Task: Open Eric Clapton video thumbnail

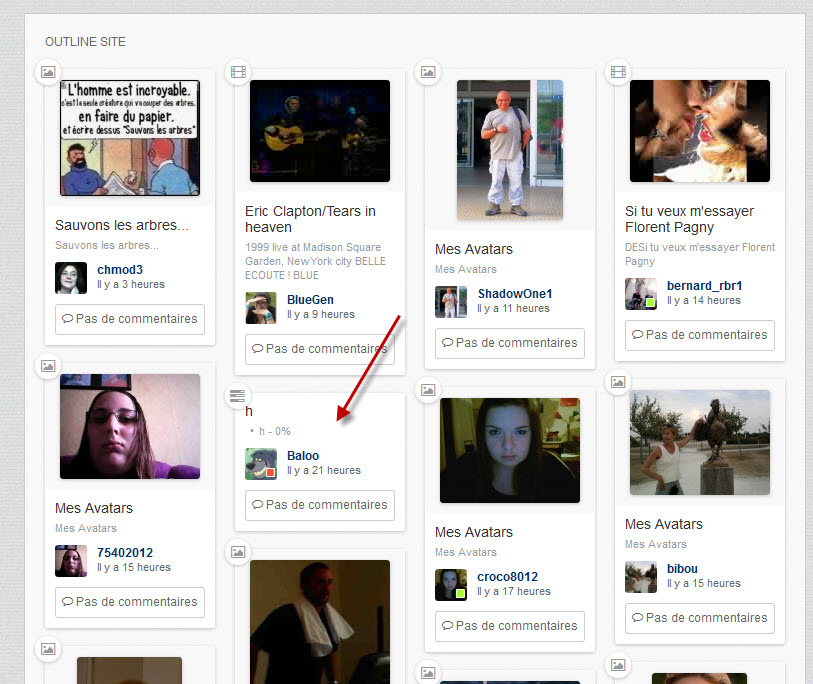Action: tap(319, 131)
